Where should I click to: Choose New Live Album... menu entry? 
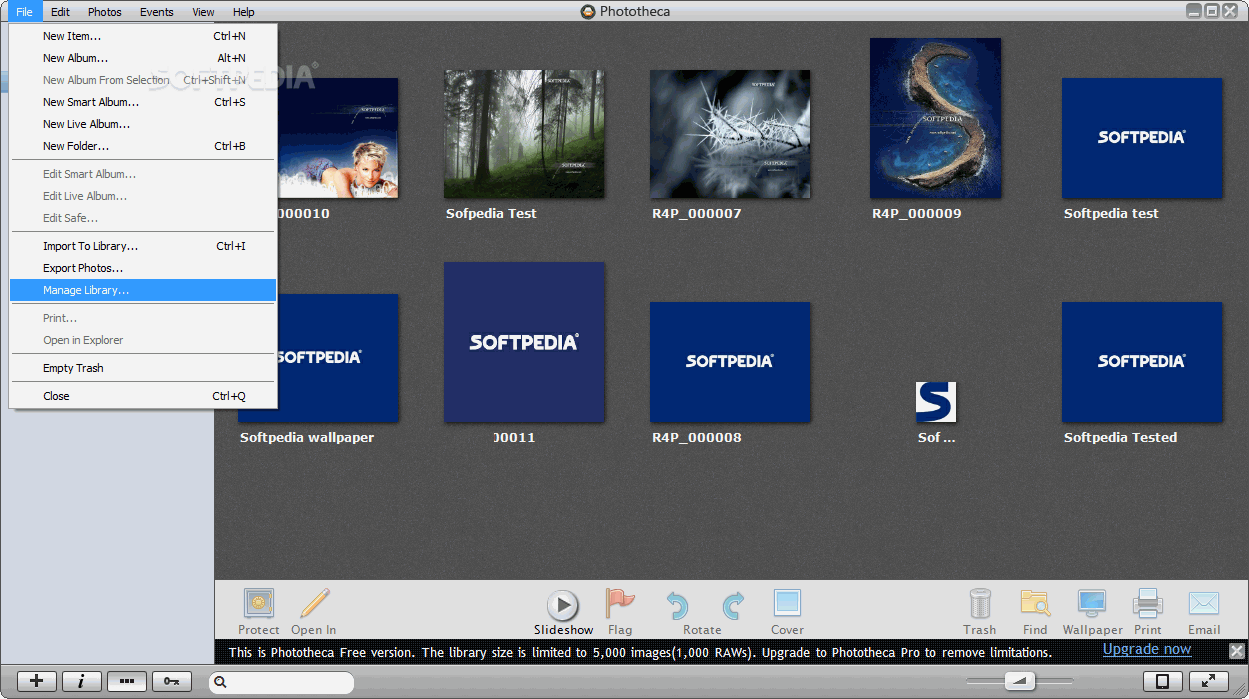(x=143, y=124)
